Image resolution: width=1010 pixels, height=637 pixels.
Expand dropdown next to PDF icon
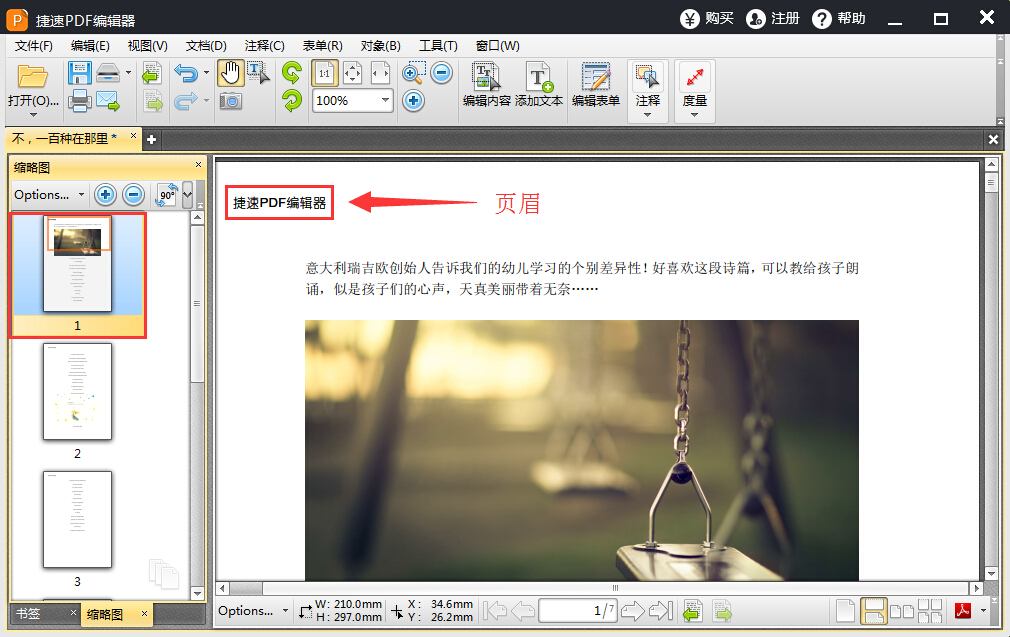click(x=983, y=610)
